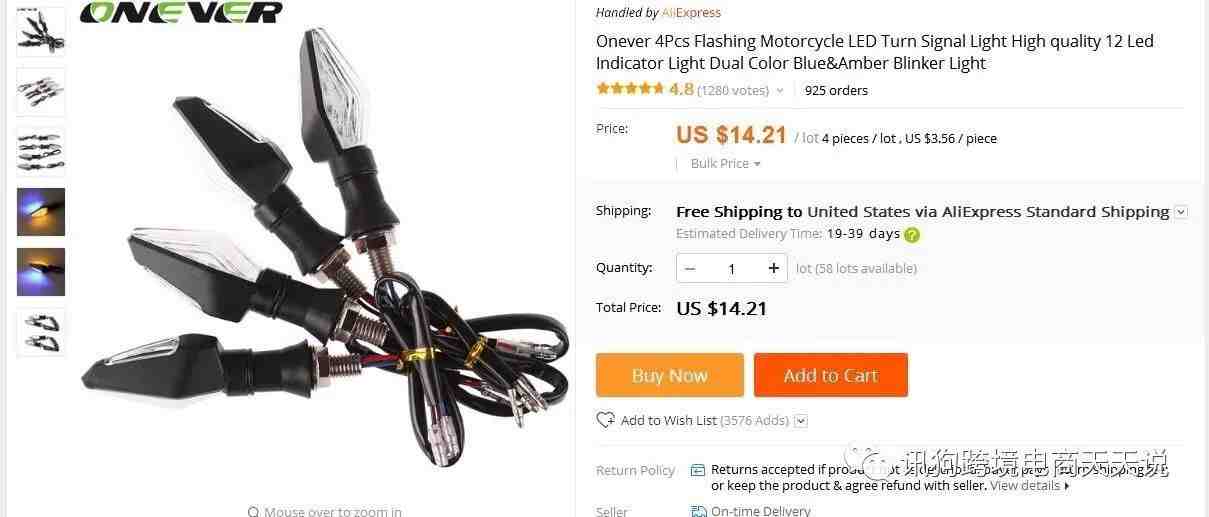This screenshot has height=517, width=1209.
Task: Click the star rating icons
Action: 630,89
